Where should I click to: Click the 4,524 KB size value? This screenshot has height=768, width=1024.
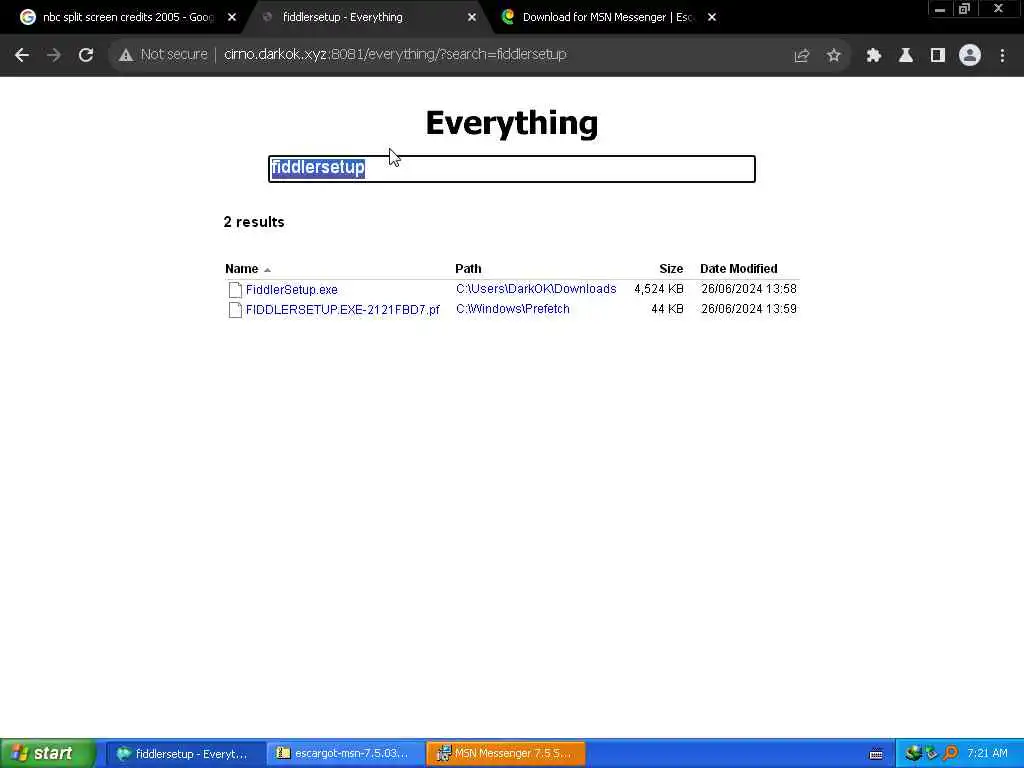click(x=659, y=289)
